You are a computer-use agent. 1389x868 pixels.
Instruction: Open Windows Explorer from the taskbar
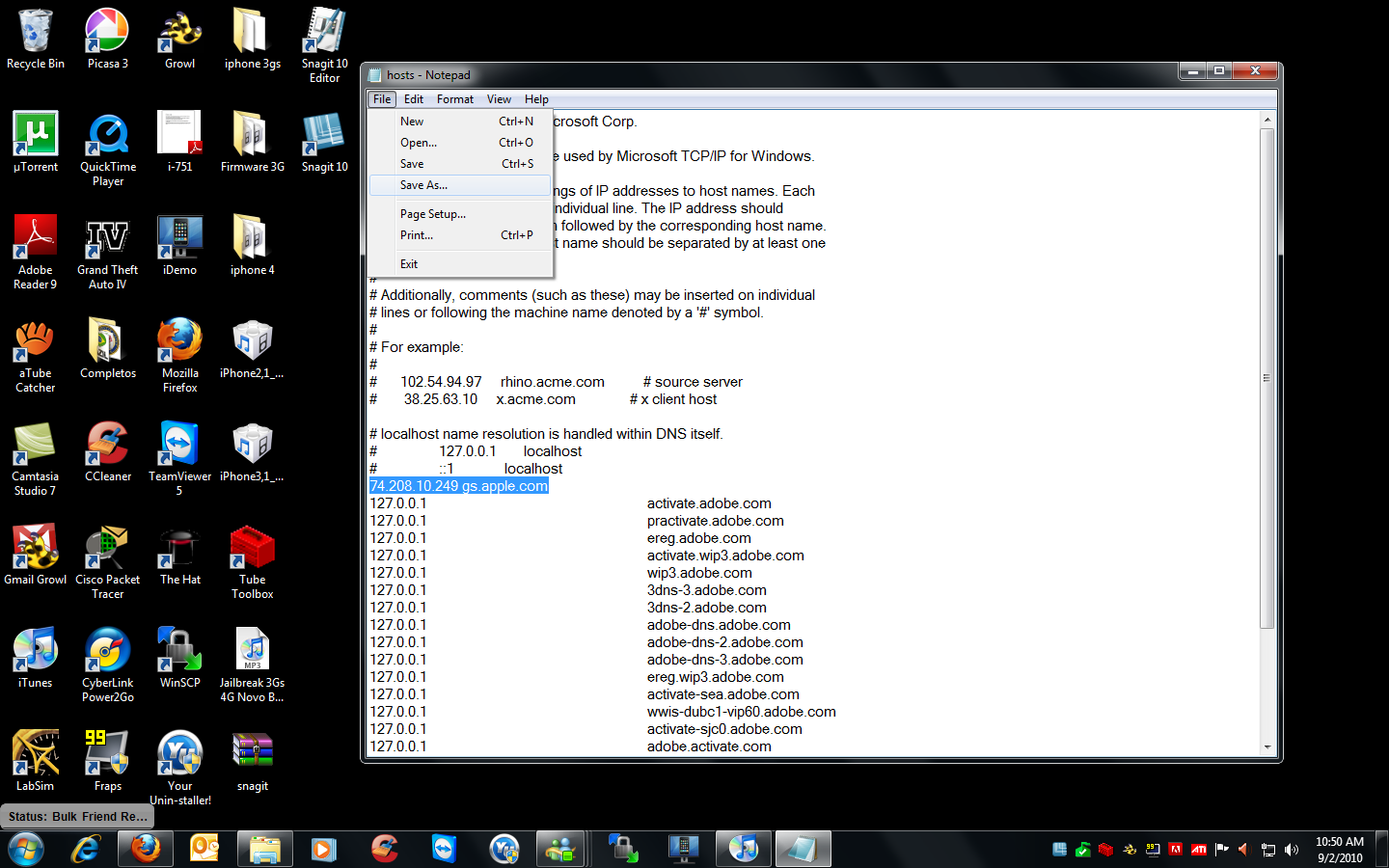point(264,850)
